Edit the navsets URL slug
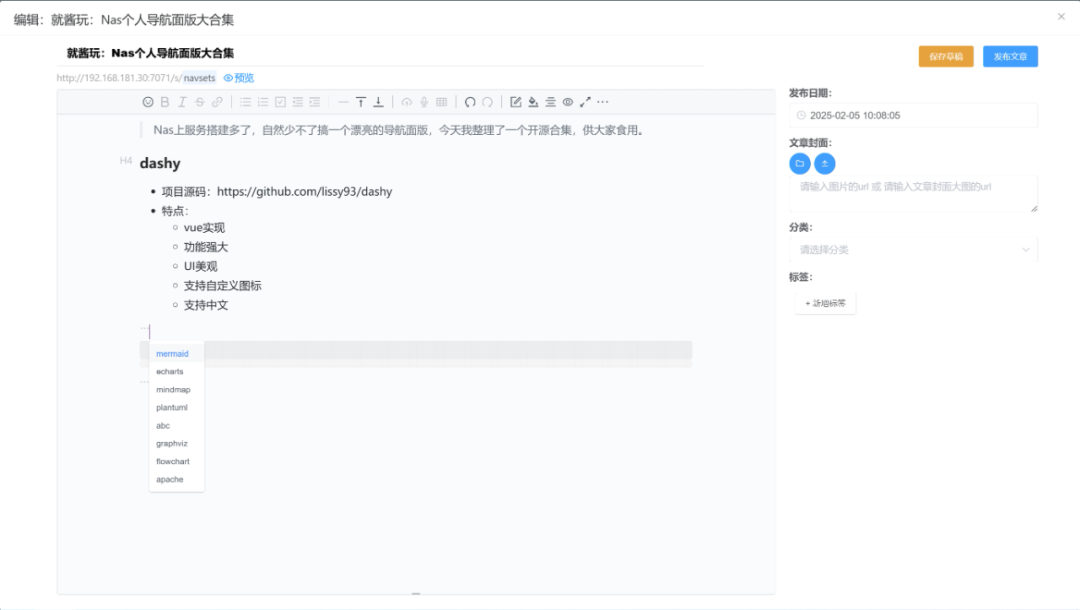The width and height of the screenshot is (1080, 610). 199,78
